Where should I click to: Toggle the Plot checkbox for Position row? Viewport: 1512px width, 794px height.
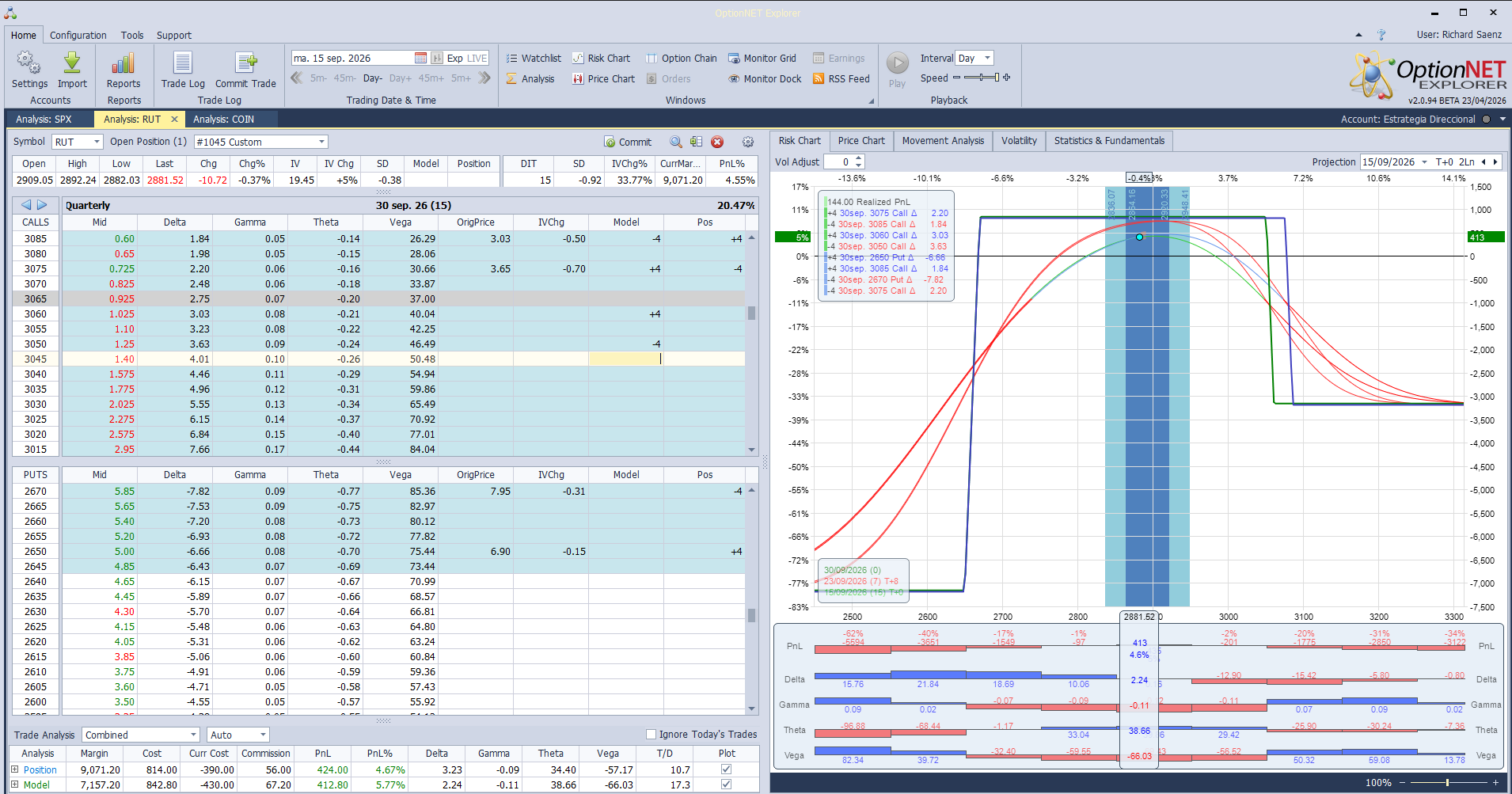tap(726, 769)
